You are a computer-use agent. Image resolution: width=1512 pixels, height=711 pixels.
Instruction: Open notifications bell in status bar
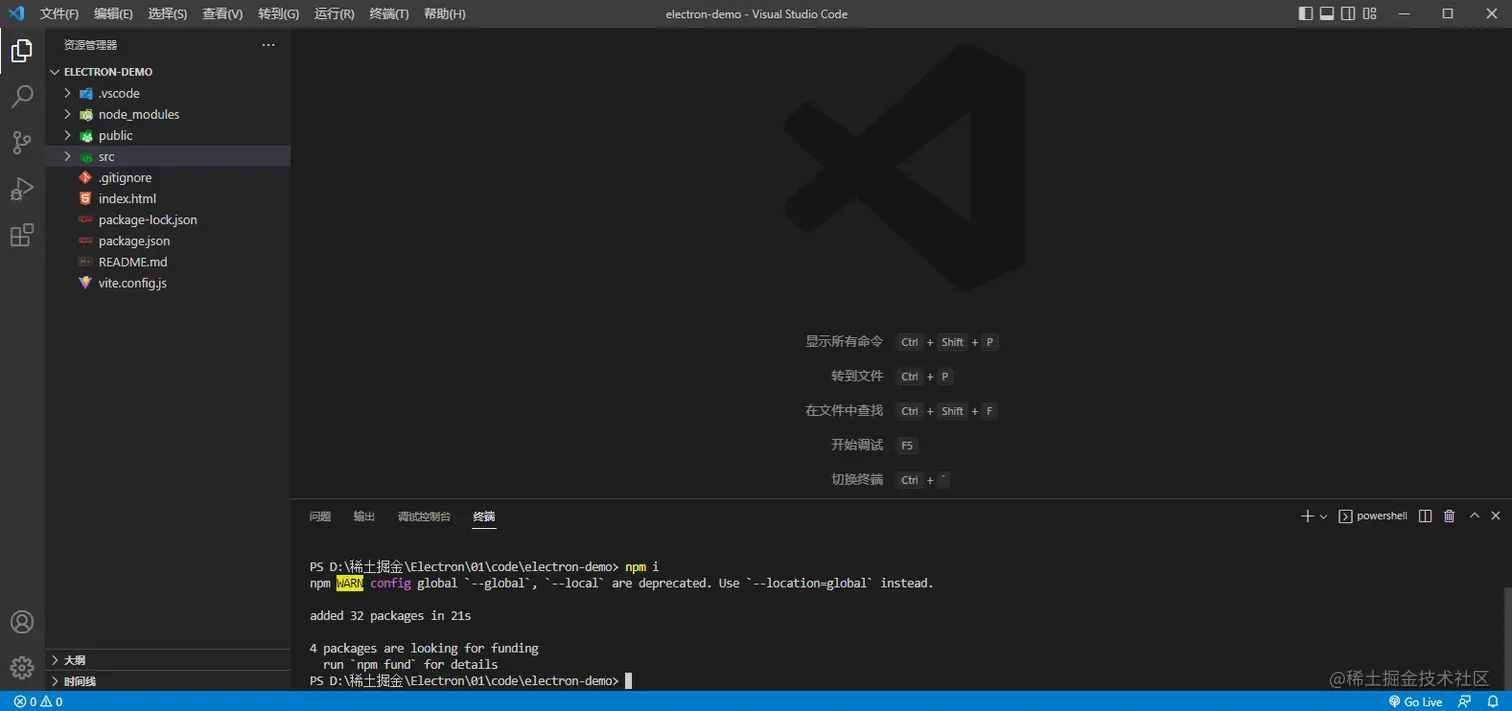click(x=1494, y=702)
